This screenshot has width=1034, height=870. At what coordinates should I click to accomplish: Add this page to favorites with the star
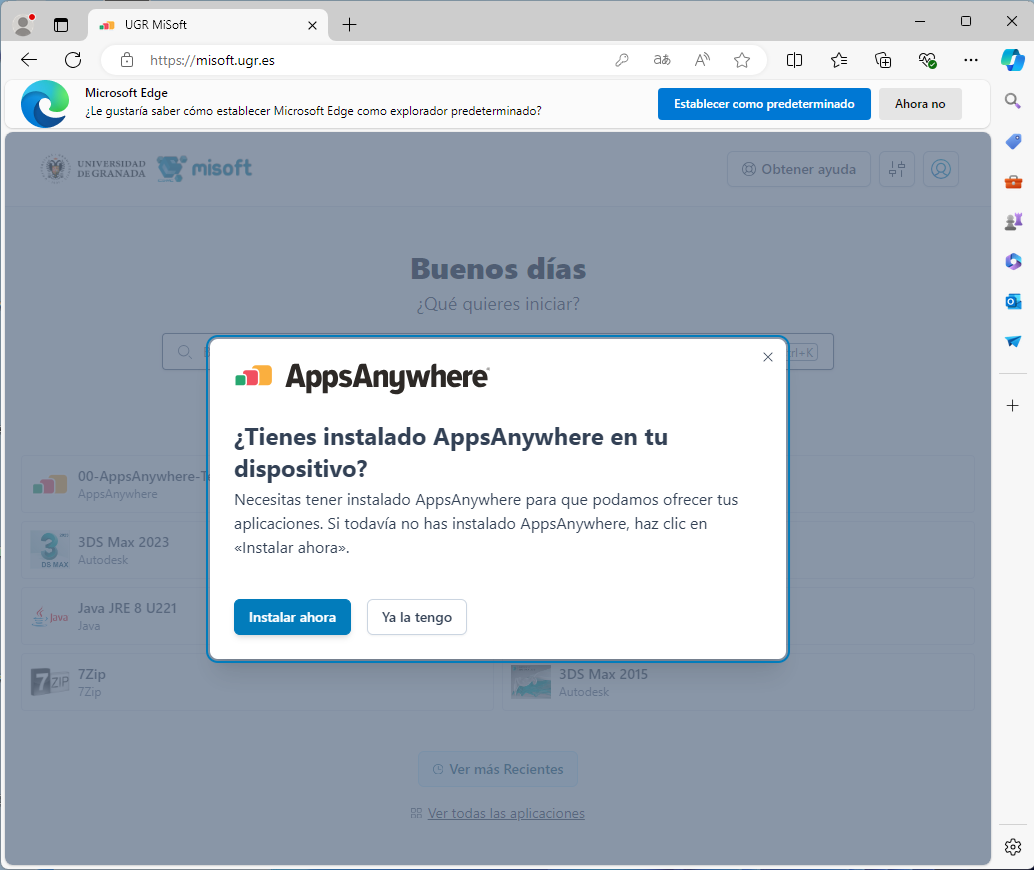tap(742, 60)
